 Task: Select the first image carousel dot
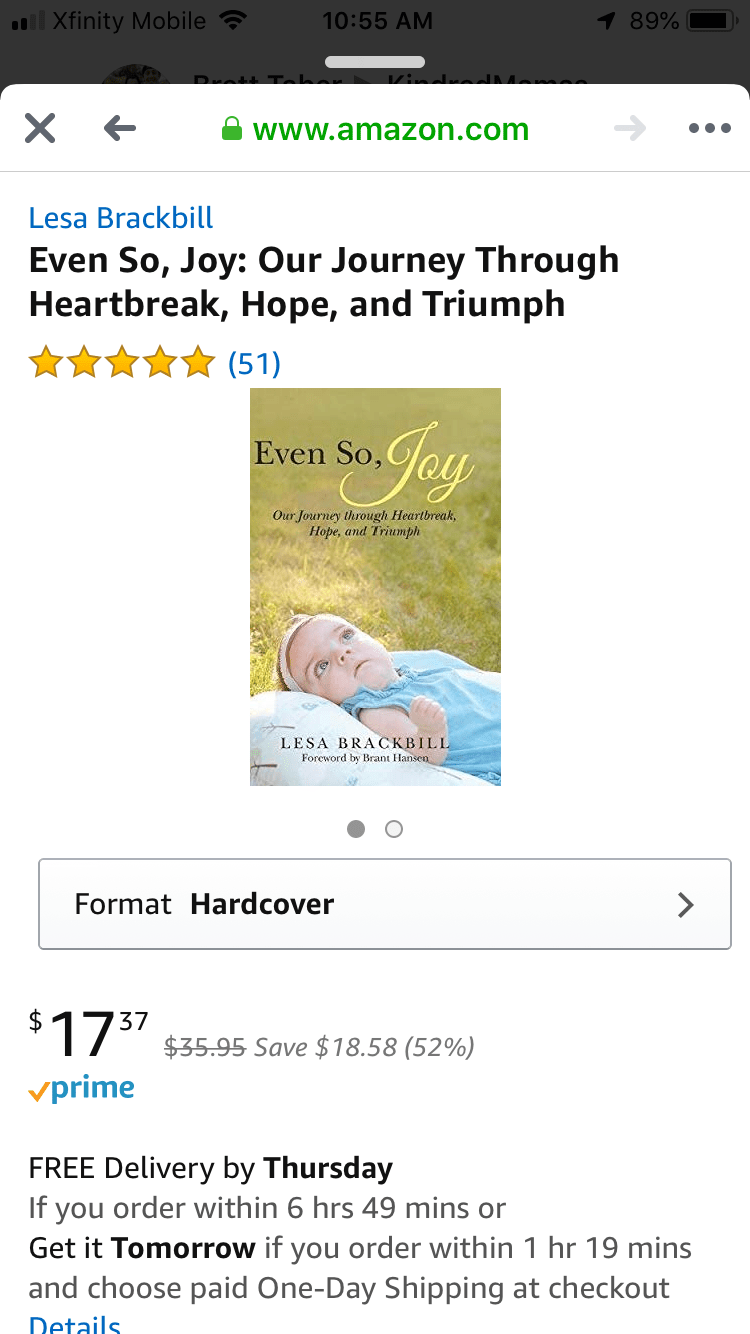[356, 829]
